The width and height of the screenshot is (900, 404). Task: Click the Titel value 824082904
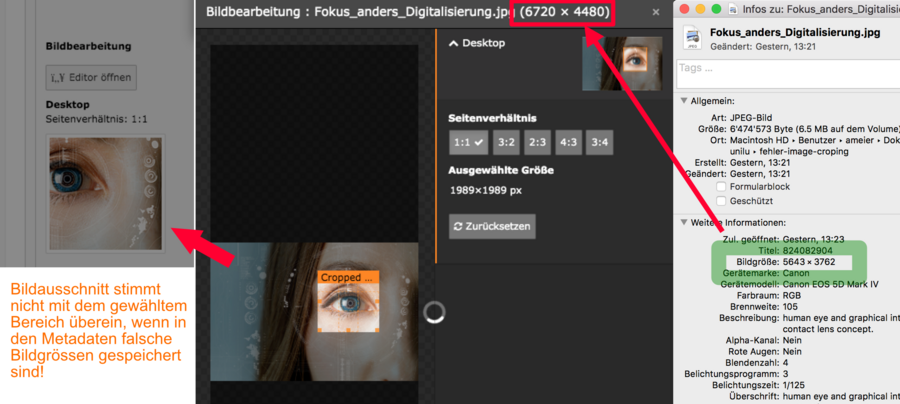pos(808,251)
